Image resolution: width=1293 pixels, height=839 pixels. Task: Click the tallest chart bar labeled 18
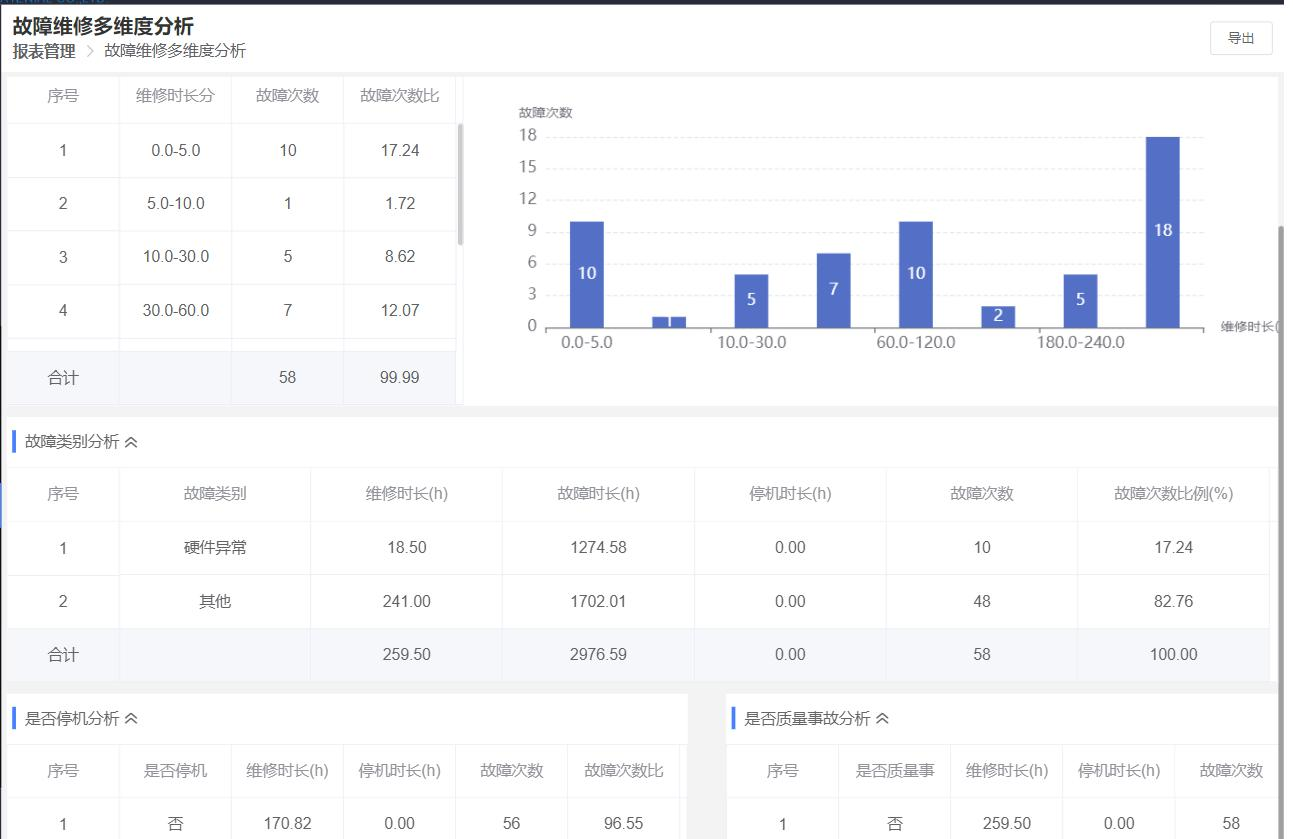click(1162, 232)
